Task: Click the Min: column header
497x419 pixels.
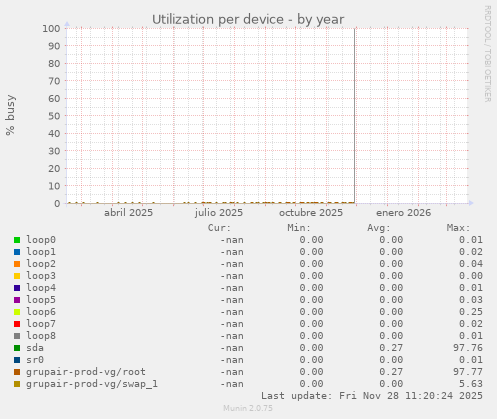Action: pyautogui.click(x=299, y=228)
